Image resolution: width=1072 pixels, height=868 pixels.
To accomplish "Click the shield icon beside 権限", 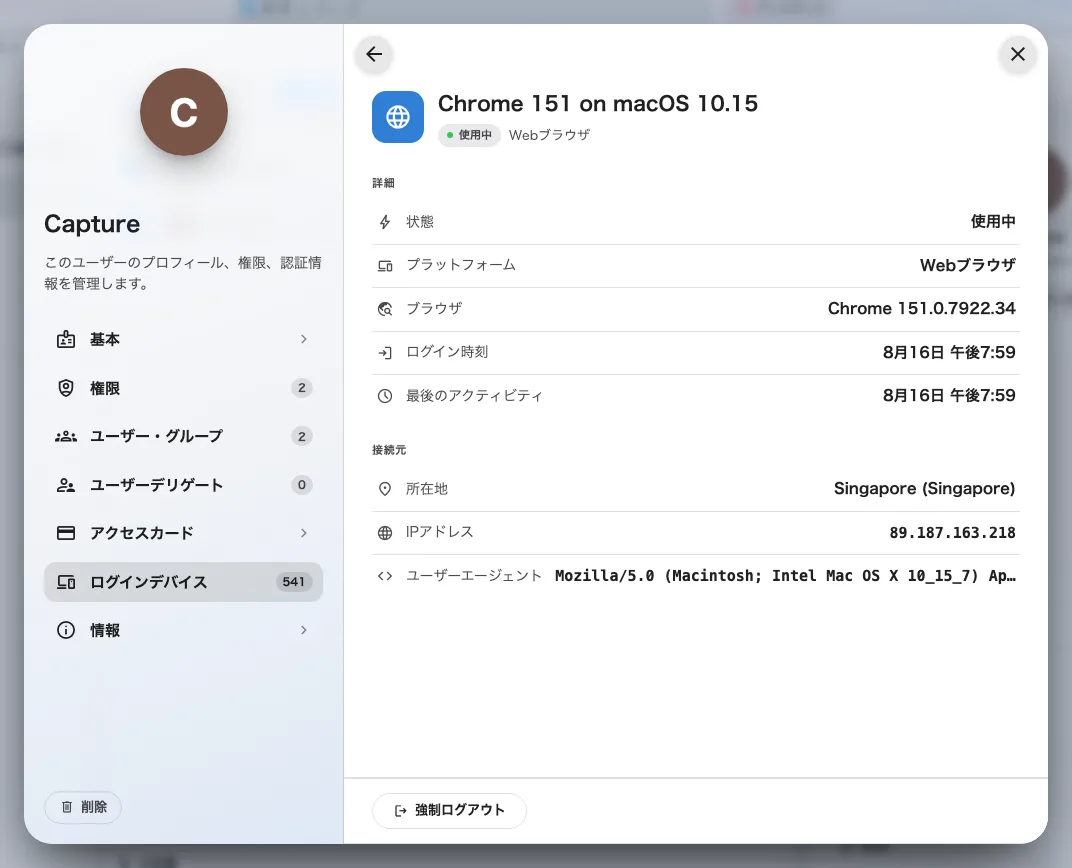I will 66,388.
